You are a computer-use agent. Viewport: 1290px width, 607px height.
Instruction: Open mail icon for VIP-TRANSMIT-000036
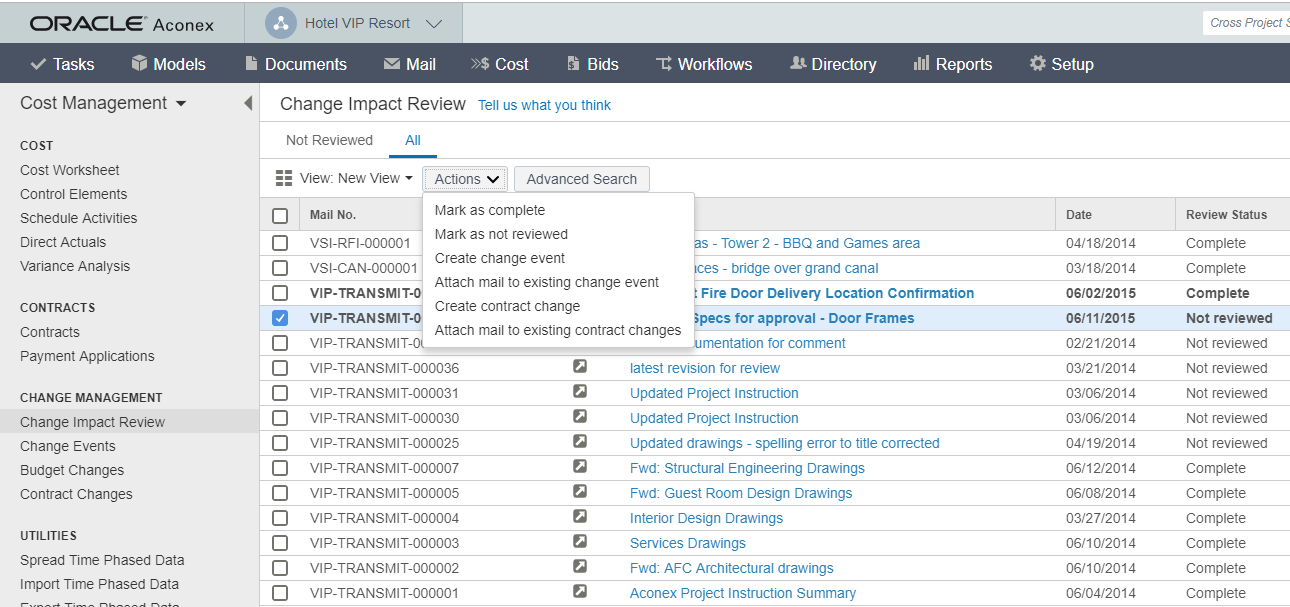coord(580,366)
